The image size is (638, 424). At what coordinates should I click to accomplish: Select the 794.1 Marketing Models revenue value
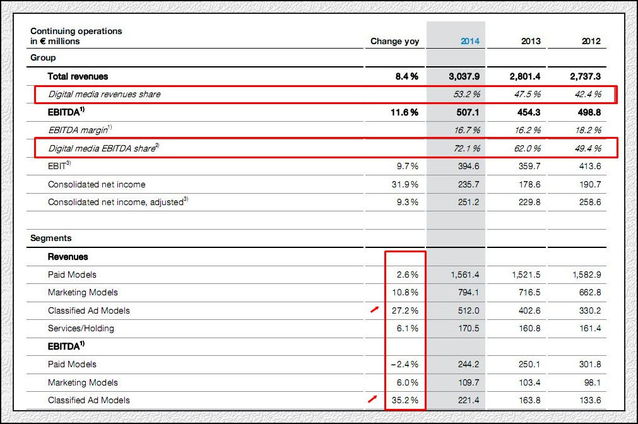click(x=465, y=292)
